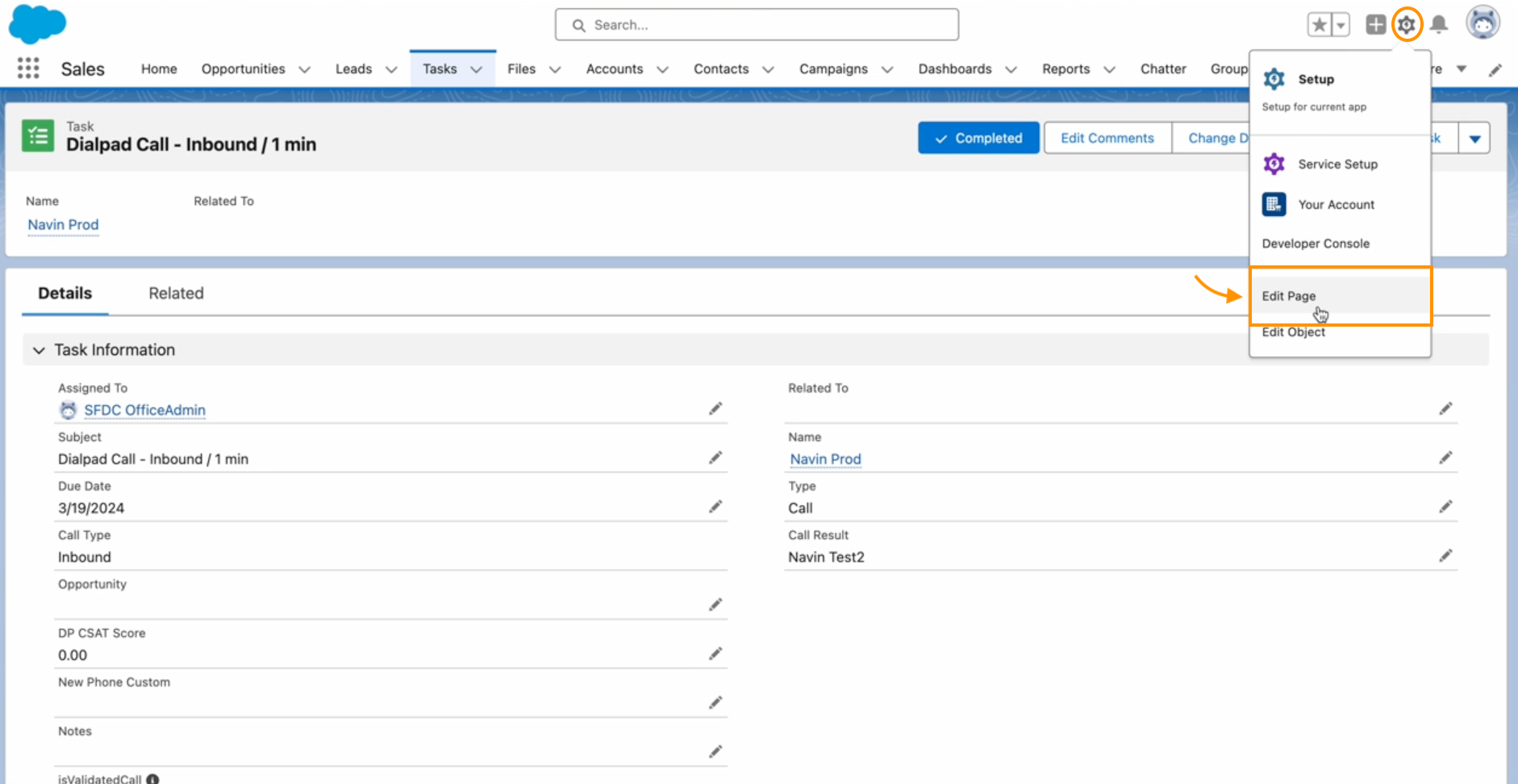
Task: Open the Reports tab
Action: pyautogui.click(x=1066, y=69)
